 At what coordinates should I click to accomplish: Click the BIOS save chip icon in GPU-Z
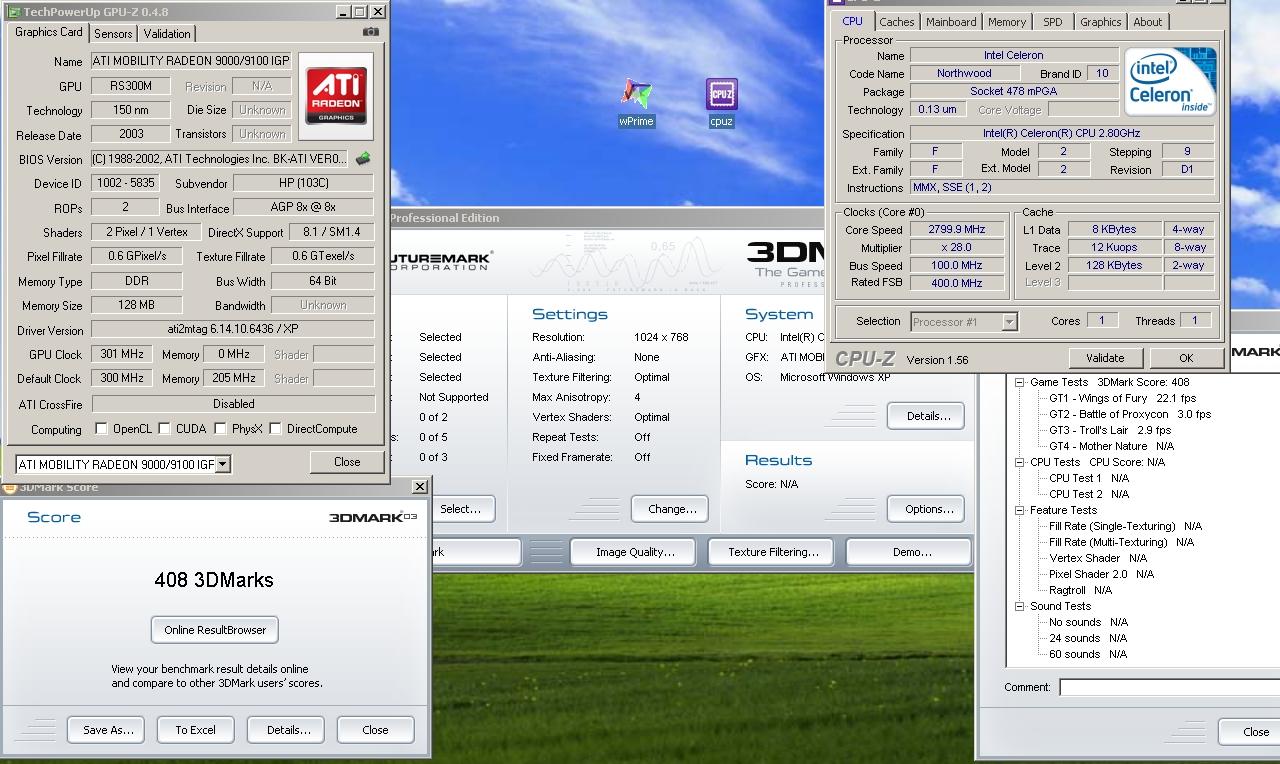point(363,159)
